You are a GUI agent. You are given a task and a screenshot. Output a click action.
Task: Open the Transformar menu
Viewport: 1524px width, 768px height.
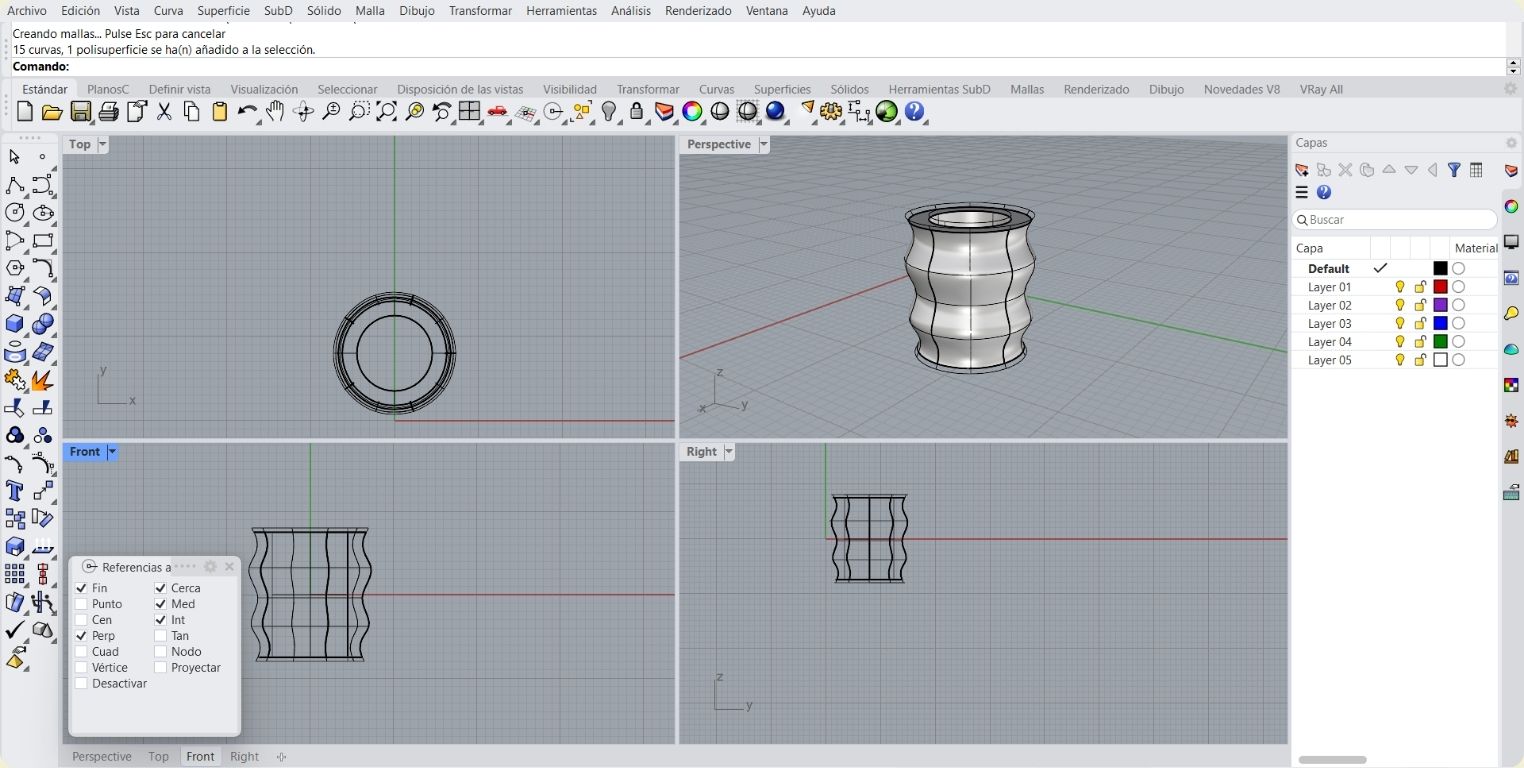(480, 10)
